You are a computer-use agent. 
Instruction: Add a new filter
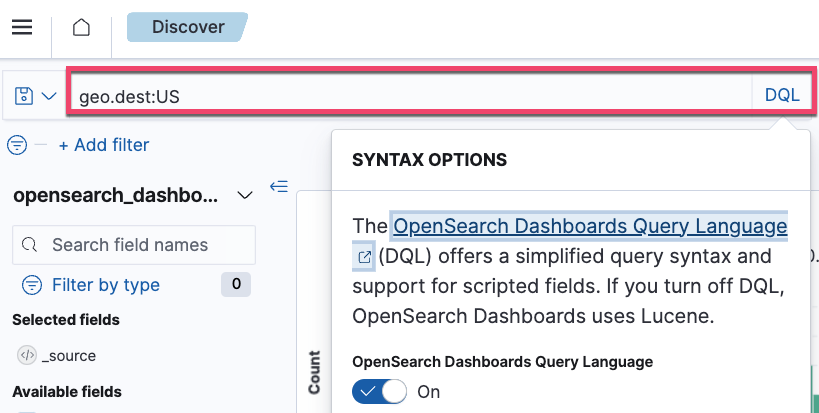point(104,145)
